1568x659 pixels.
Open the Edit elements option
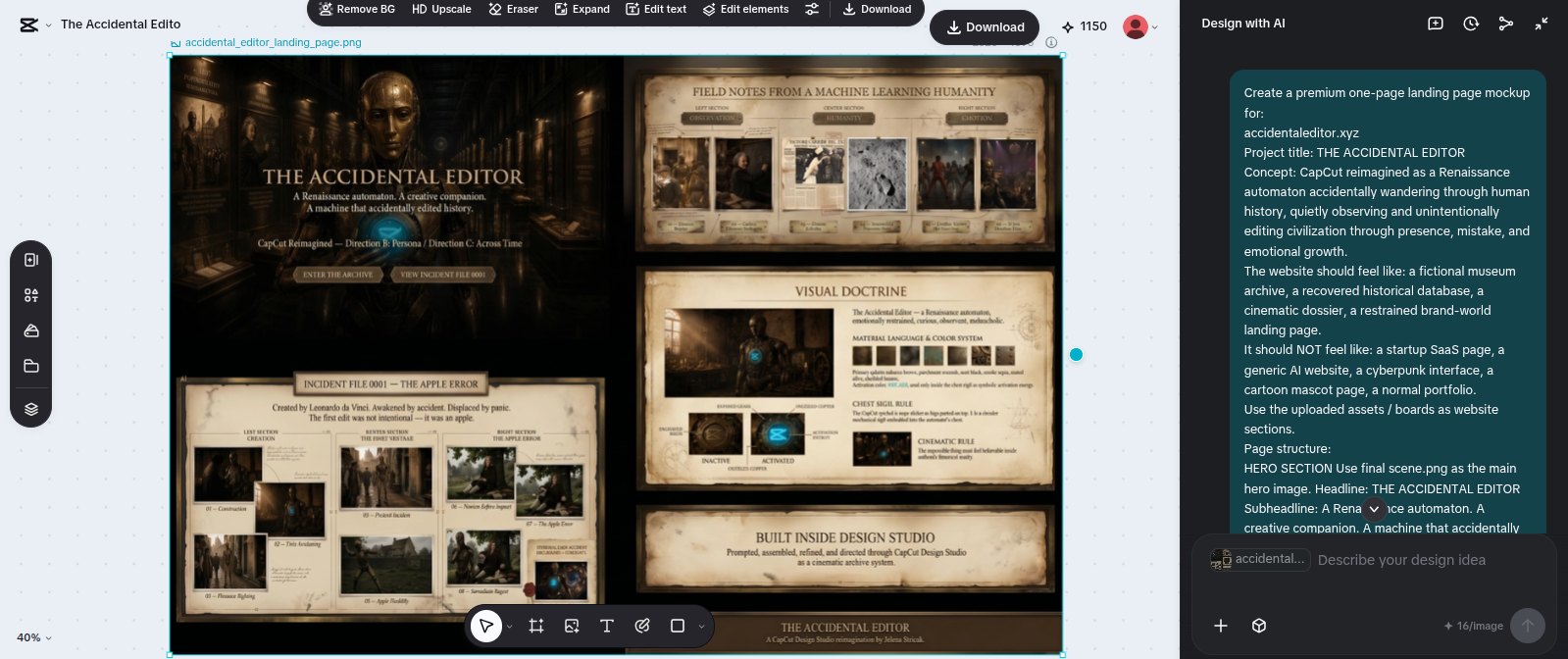coord(746,9)
